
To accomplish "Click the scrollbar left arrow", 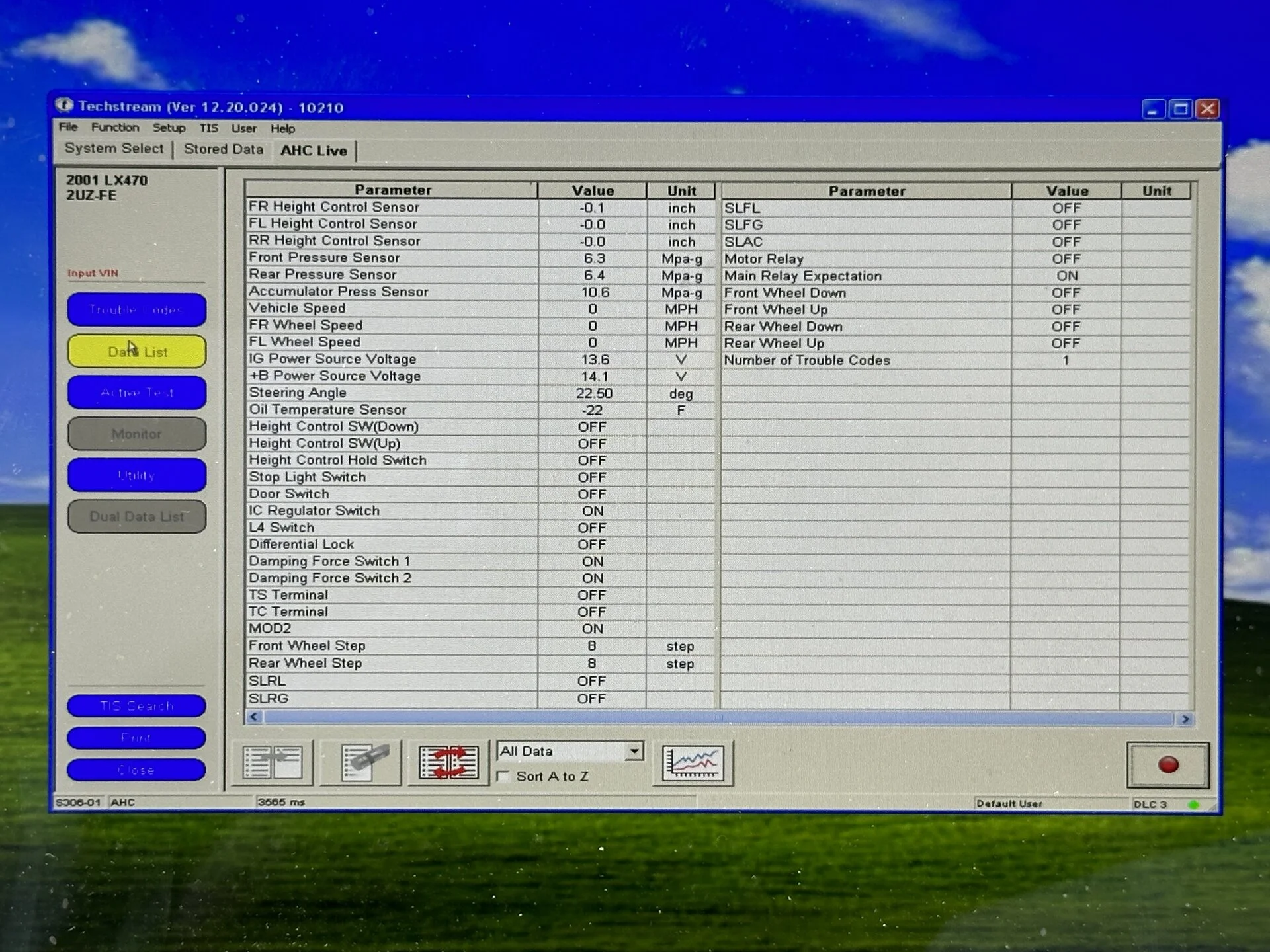I will pos(254,717).
